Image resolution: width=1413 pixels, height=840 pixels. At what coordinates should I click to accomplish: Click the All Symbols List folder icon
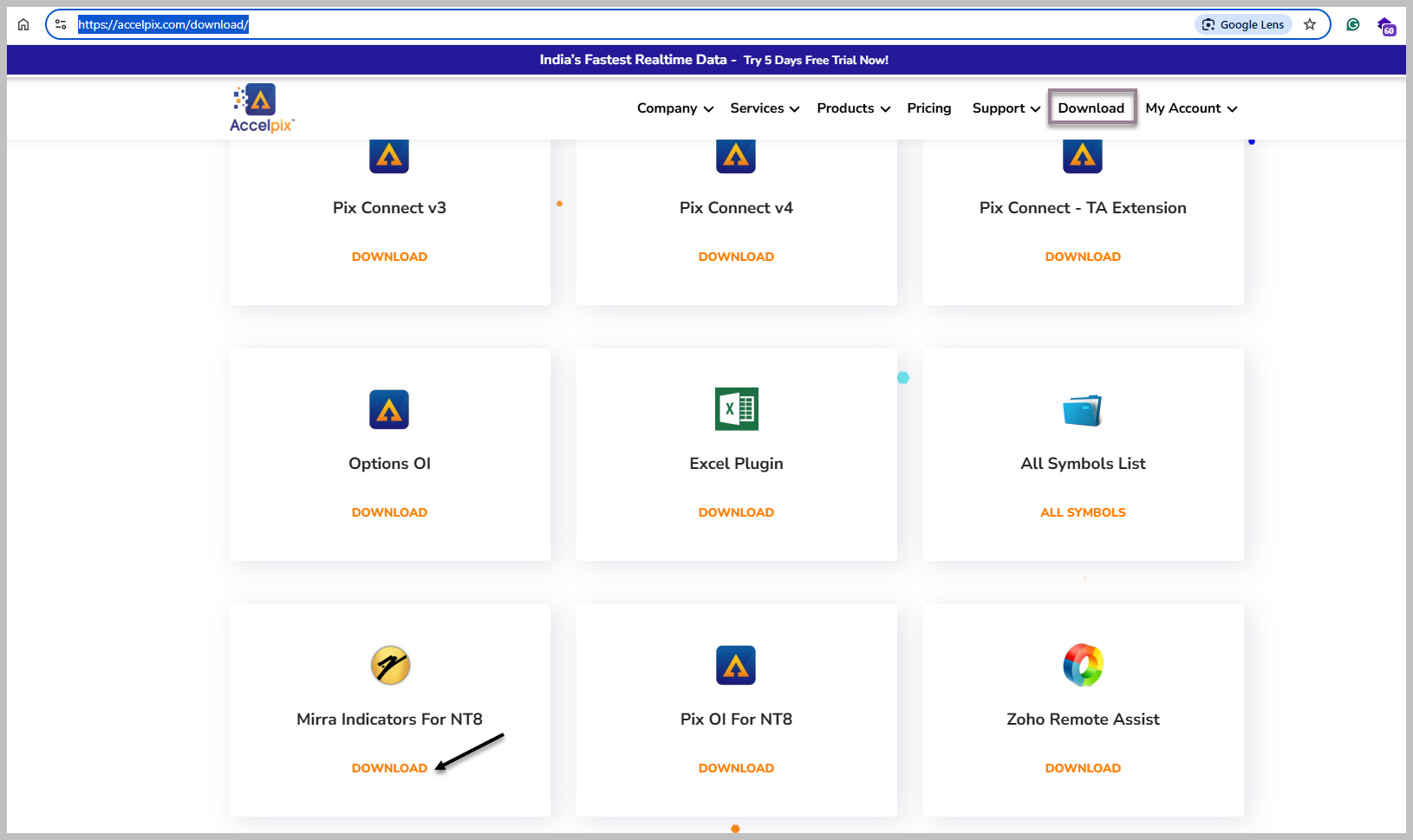(x=1083, y=410)
